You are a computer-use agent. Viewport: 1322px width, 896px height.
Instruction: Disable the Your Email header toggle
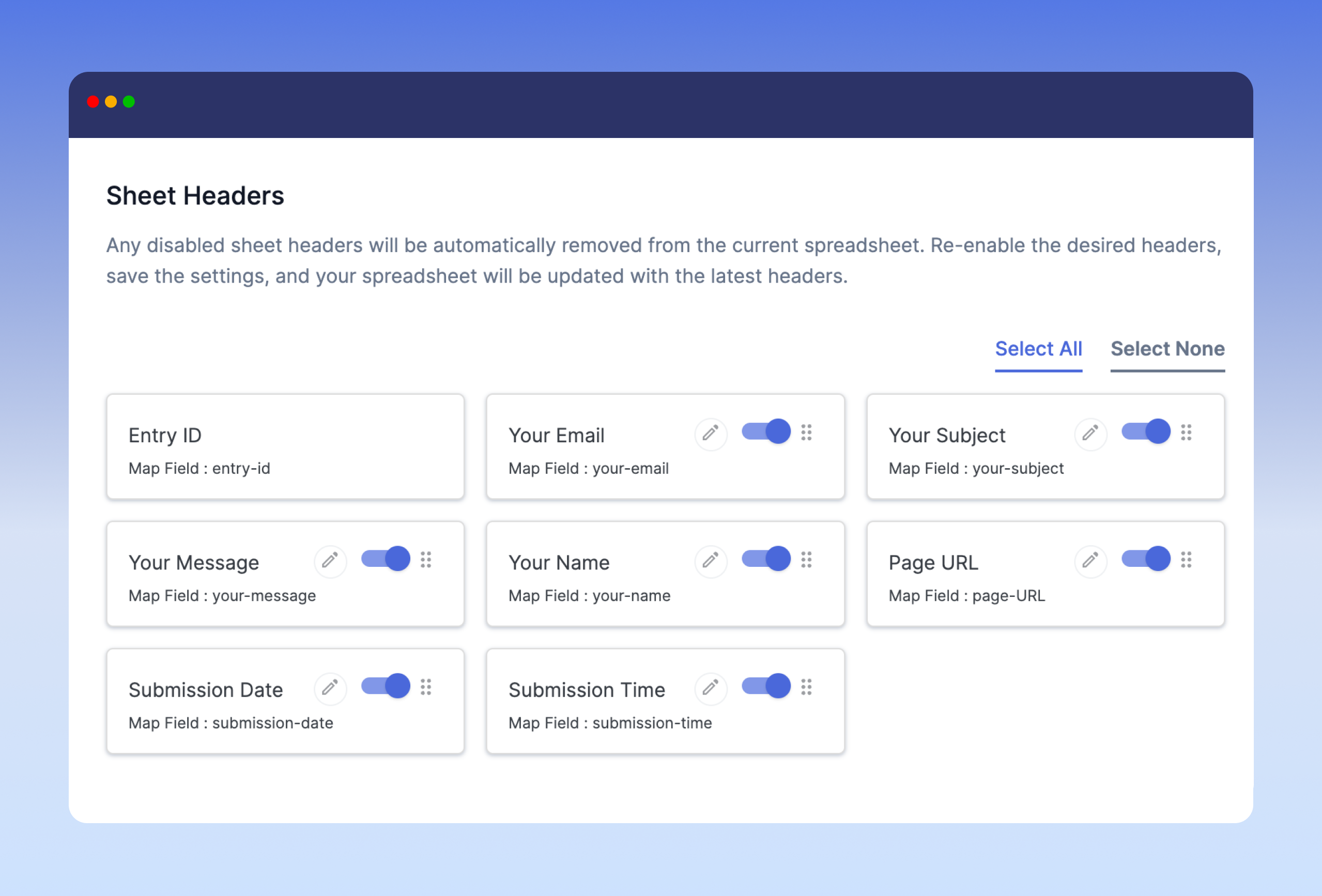click(x=766, y=431)
